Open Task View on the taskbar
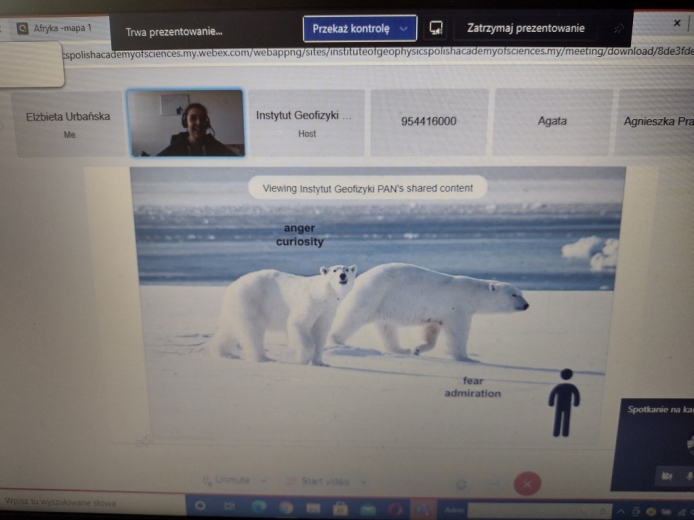The image size is (694, 520). click(x=229, y=506)
